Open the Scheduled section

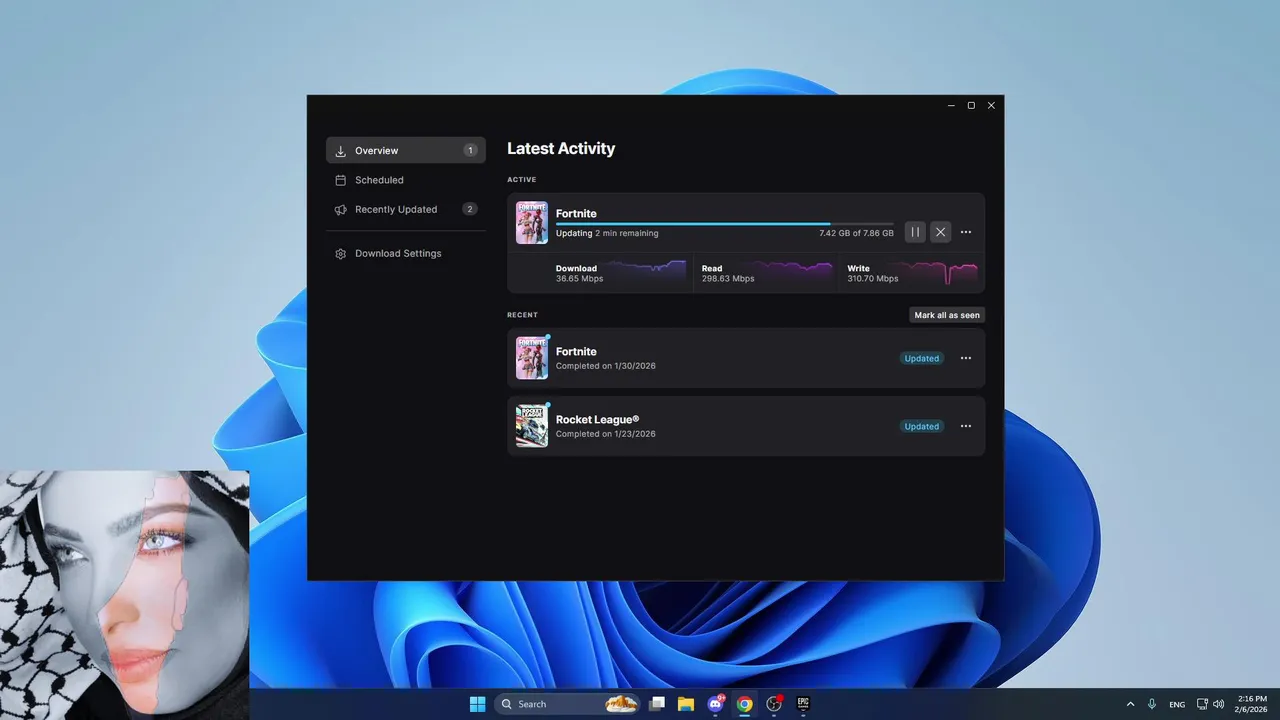pyautogui.click(x=406, y=180)
